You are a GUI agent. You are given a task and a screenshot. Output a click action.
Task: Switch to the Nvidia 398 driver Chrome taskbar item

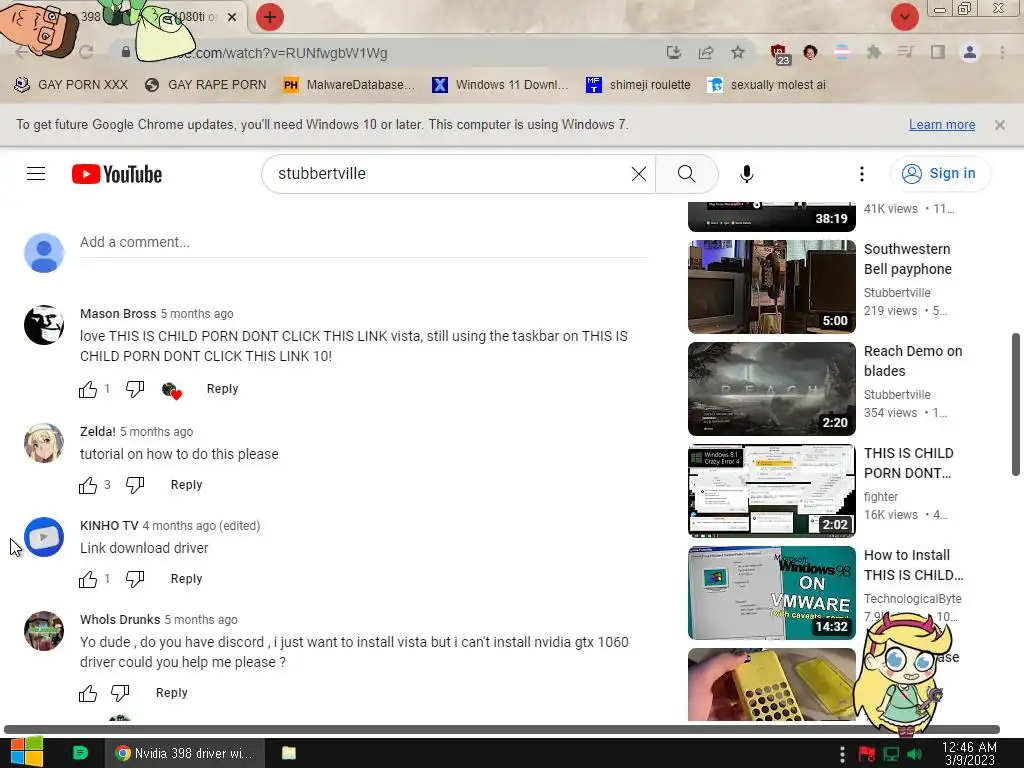pos(185,753)
